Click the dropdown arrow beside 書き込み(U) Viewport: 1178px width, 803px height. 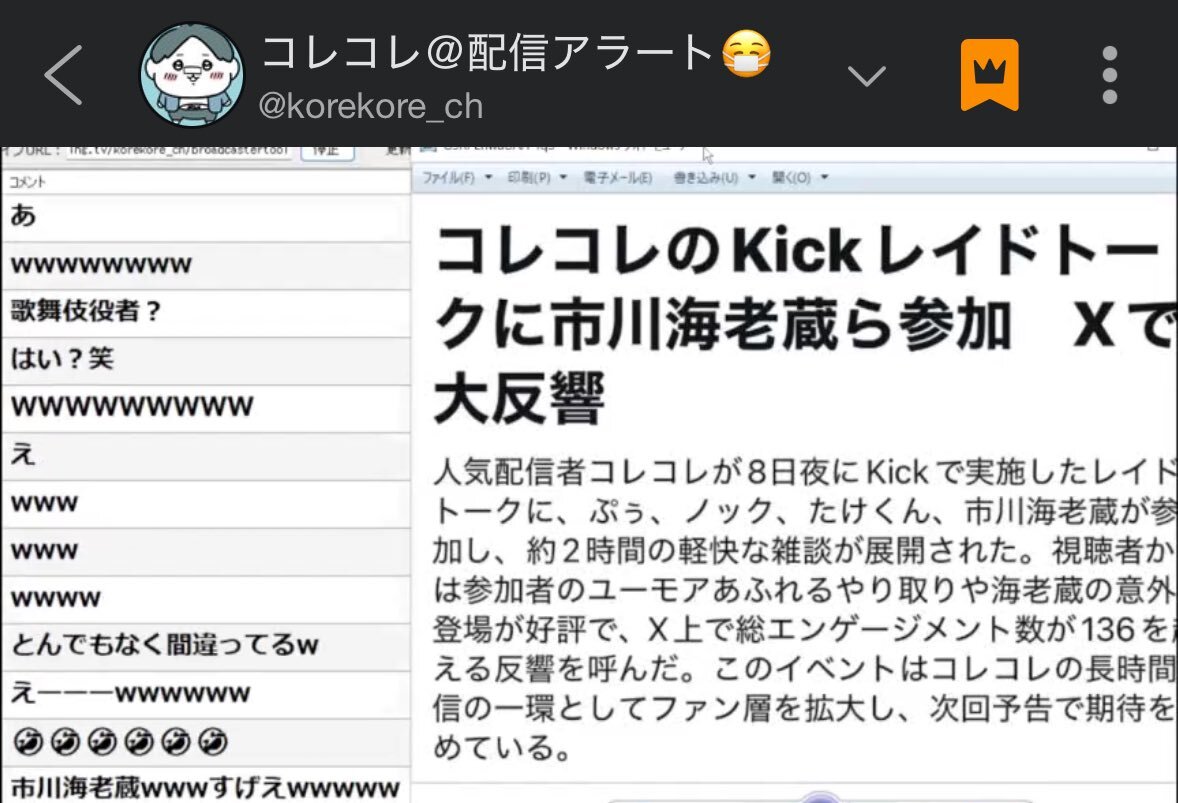click(x=751, y=178)
